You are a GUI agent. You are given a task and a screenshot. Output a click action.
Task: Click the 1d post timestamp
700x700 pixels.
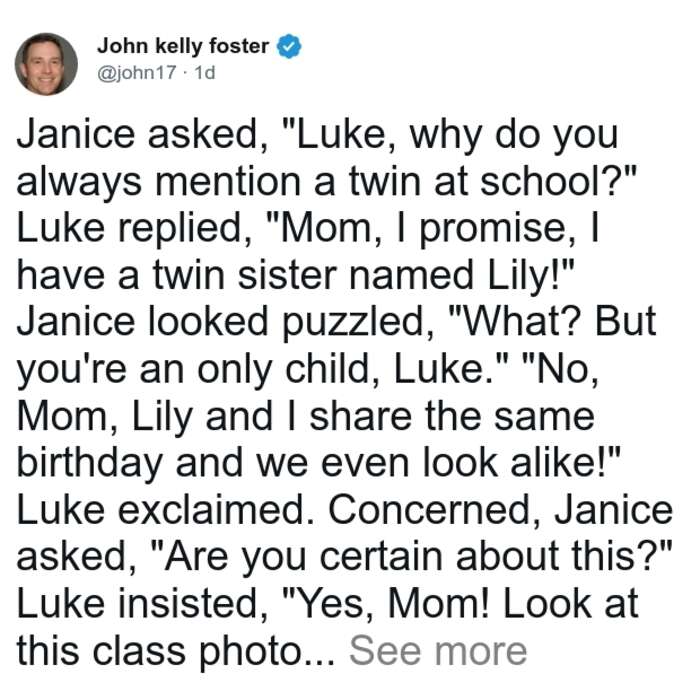[204, 72]
